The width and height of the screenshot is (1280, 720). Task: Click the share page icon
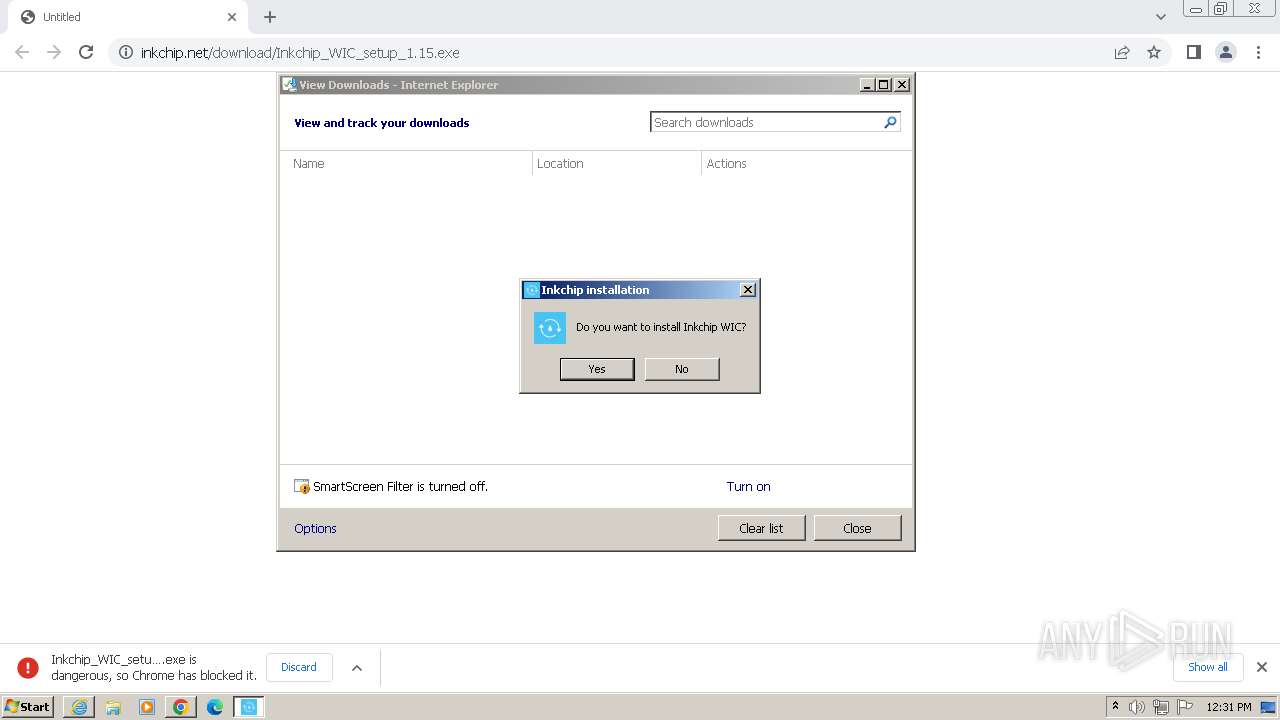point(1122,52)
